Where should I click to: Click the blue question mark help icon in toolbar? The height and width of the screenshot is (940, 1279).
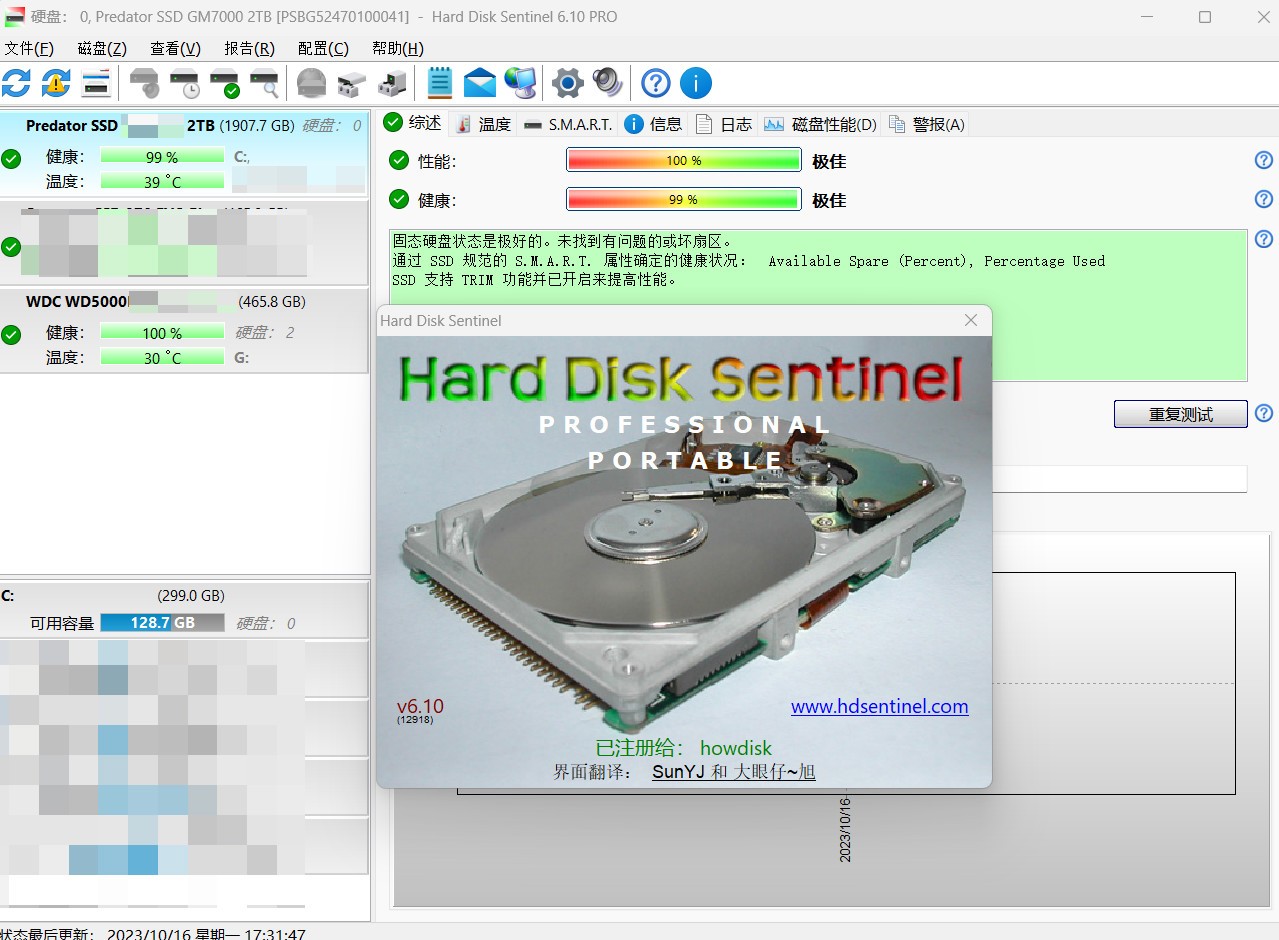tap(655, 82)
